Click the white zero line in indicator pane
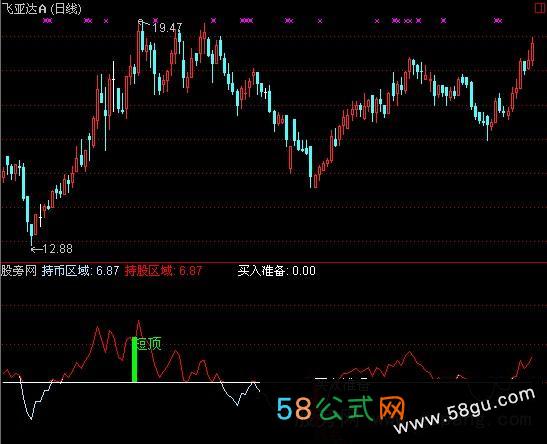The height and width of the screenshot is (444, 547). tap(131, 382)
